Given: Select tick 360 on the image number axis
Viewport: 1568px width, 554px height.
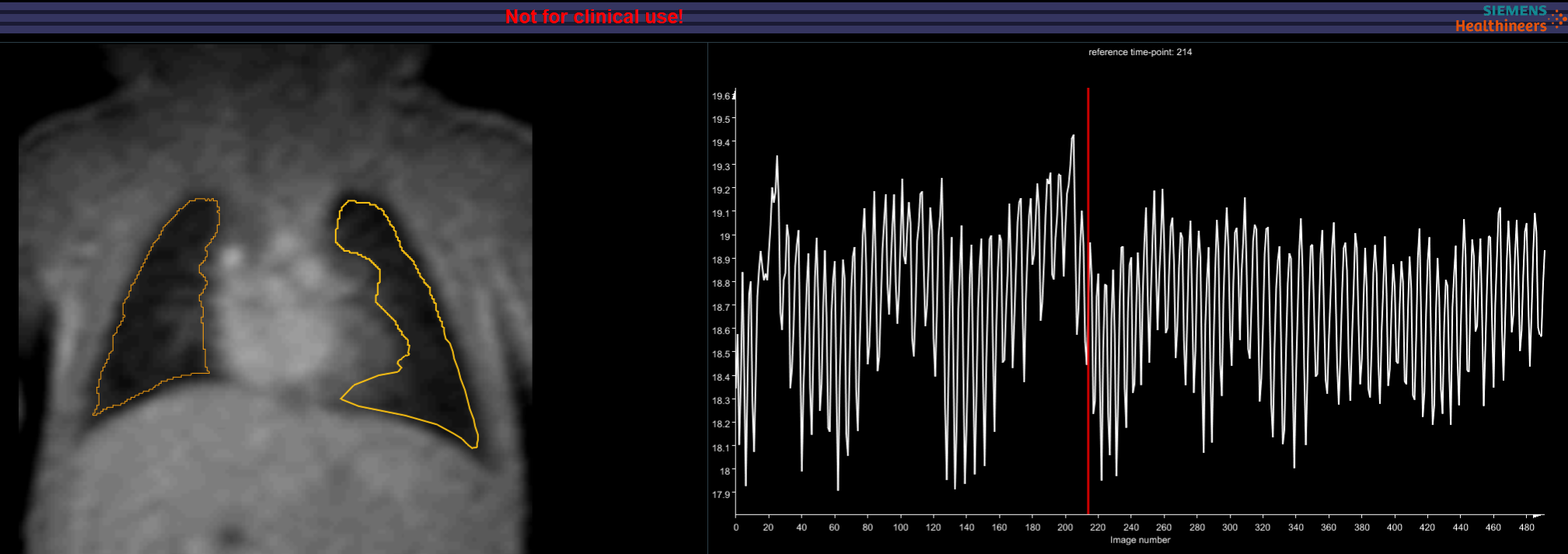Looking at the screenshot, I should coord(1329,528).
